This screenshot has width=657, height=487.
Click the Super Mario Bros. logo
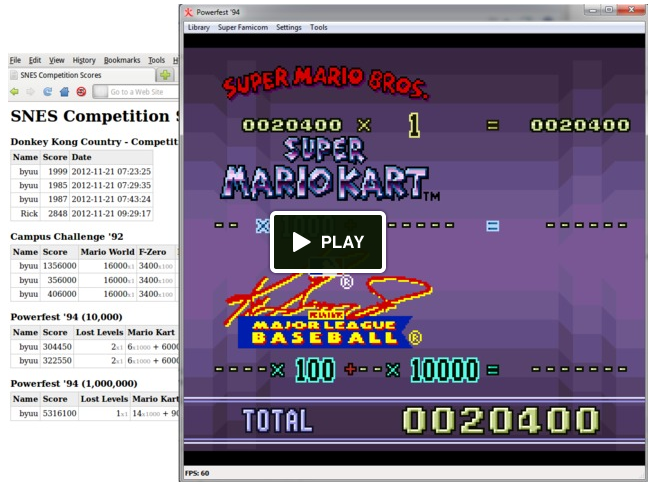[325, 82]
